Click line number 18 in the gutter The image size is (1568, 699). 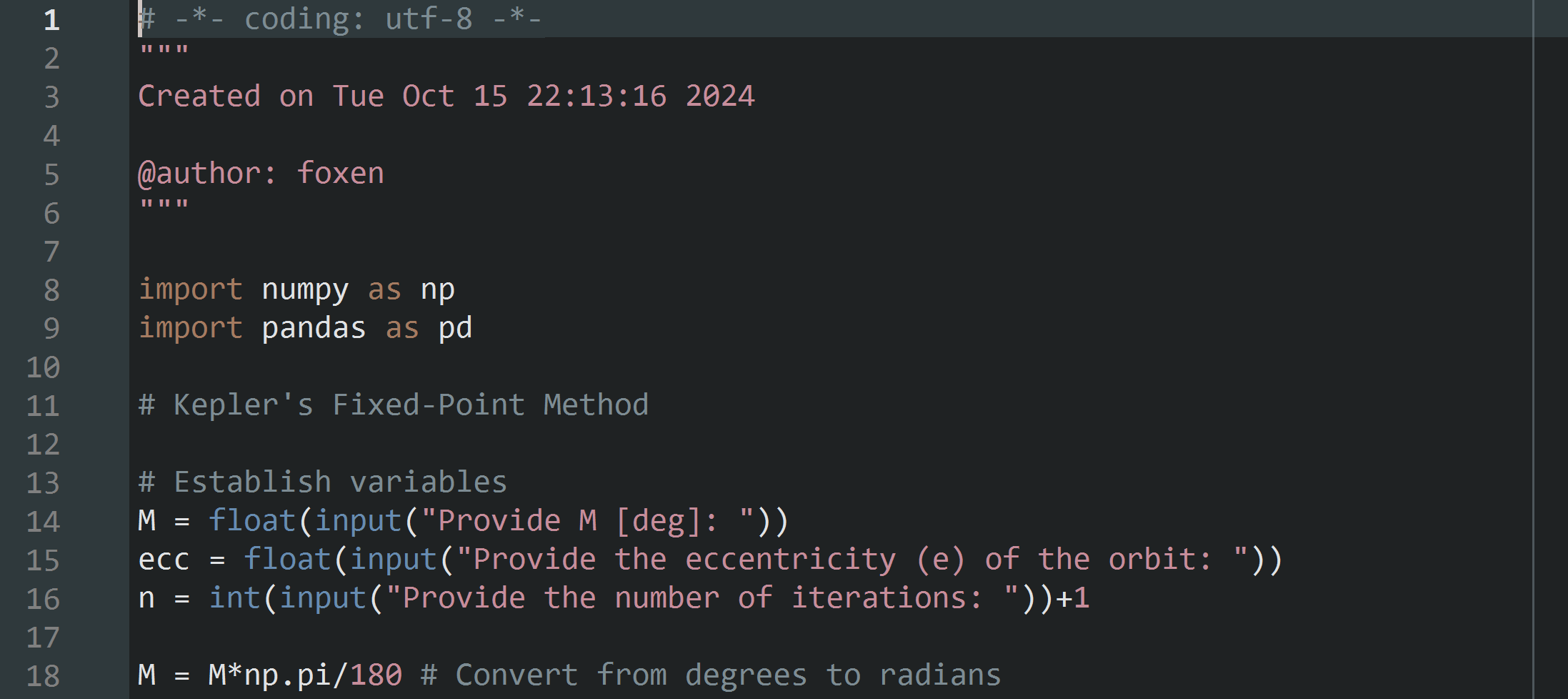(43, 676)
